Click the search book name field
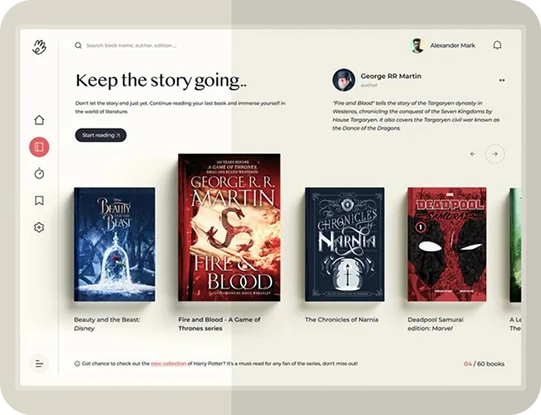541x415 pixels. coord(131,45)
